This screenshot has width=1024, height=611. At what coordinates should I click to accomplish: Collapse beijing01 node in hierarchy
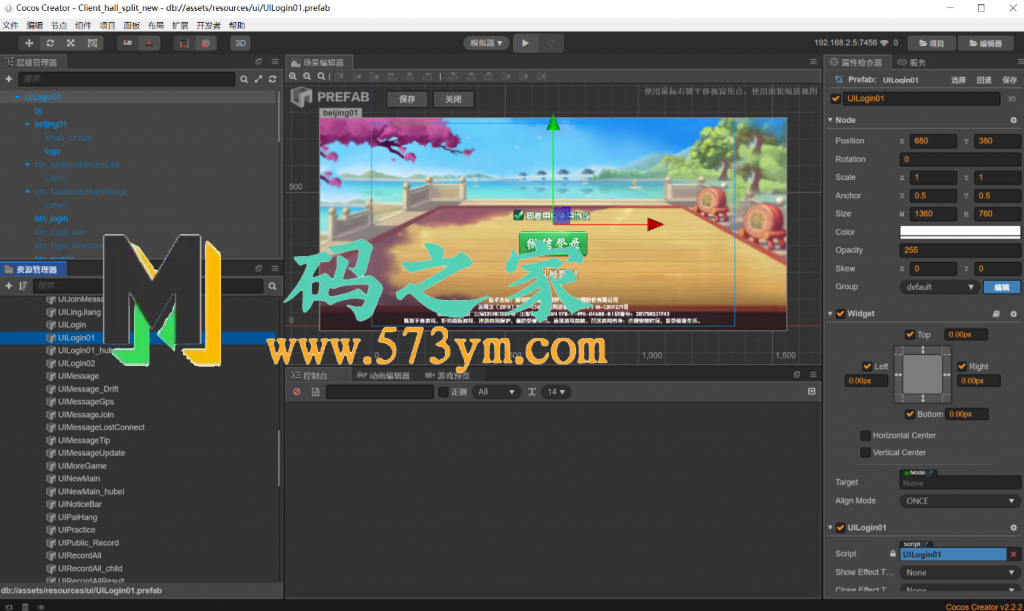(x=27, y=124)
